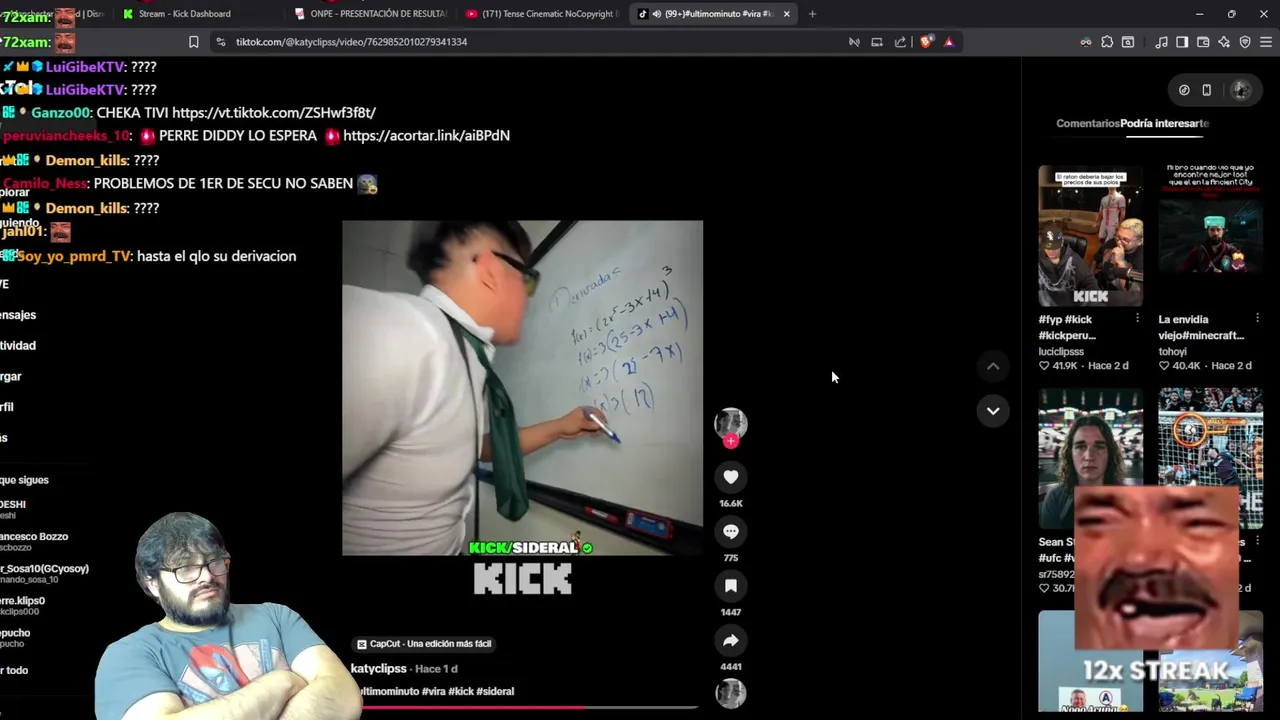Open El raton debería bajar video thumbnail

[1090, 236]
